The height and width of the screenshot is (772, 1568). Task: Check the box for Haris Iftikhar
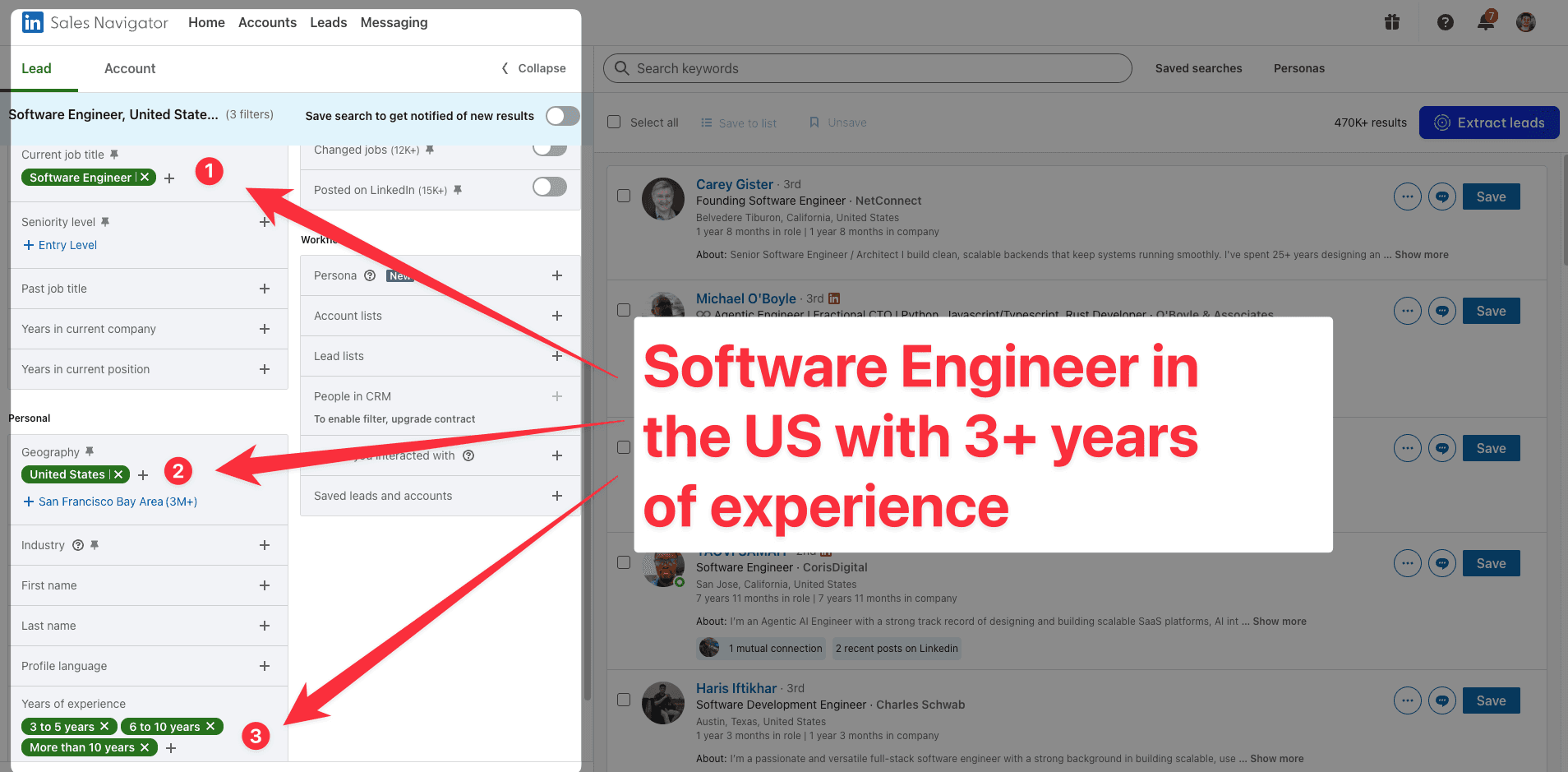point(624,700)
